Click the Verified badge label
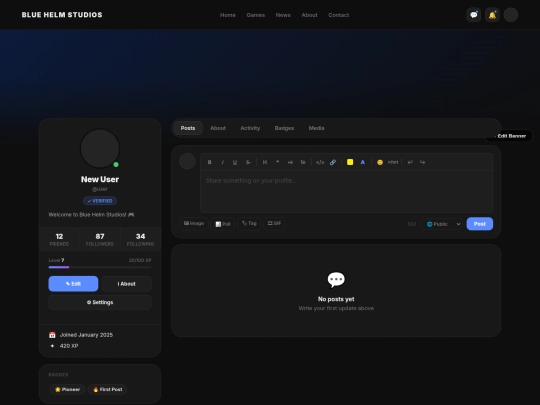 (100, 201)
